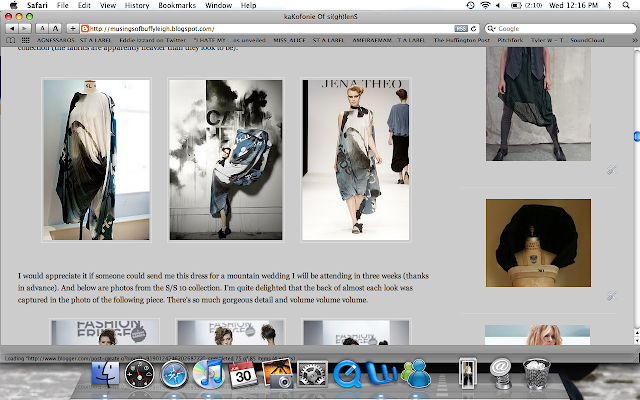Click the RSS badge in address bar
The height and width of the screenshot is (400, 640).
pos(461,29)
